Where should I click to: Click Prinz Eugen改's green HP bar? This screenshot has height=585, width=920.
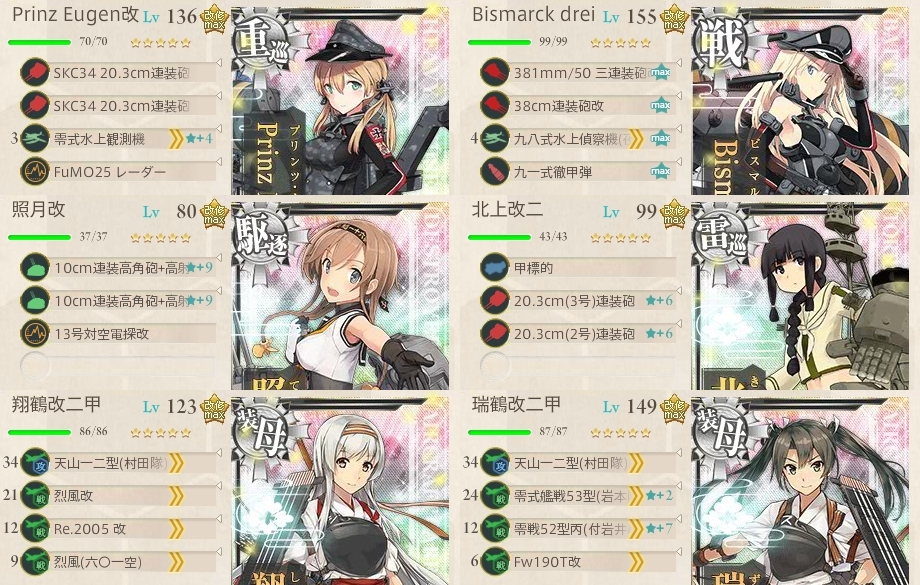(x=39, y=42)
